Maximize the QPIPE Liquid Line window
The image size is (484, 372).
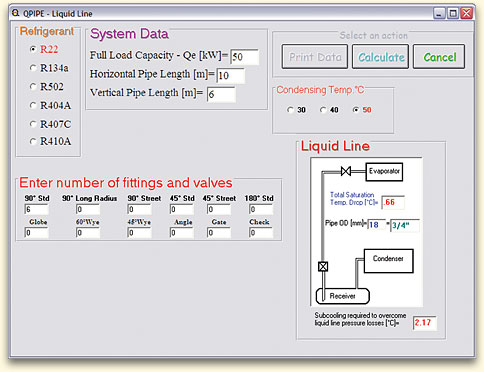453,13
